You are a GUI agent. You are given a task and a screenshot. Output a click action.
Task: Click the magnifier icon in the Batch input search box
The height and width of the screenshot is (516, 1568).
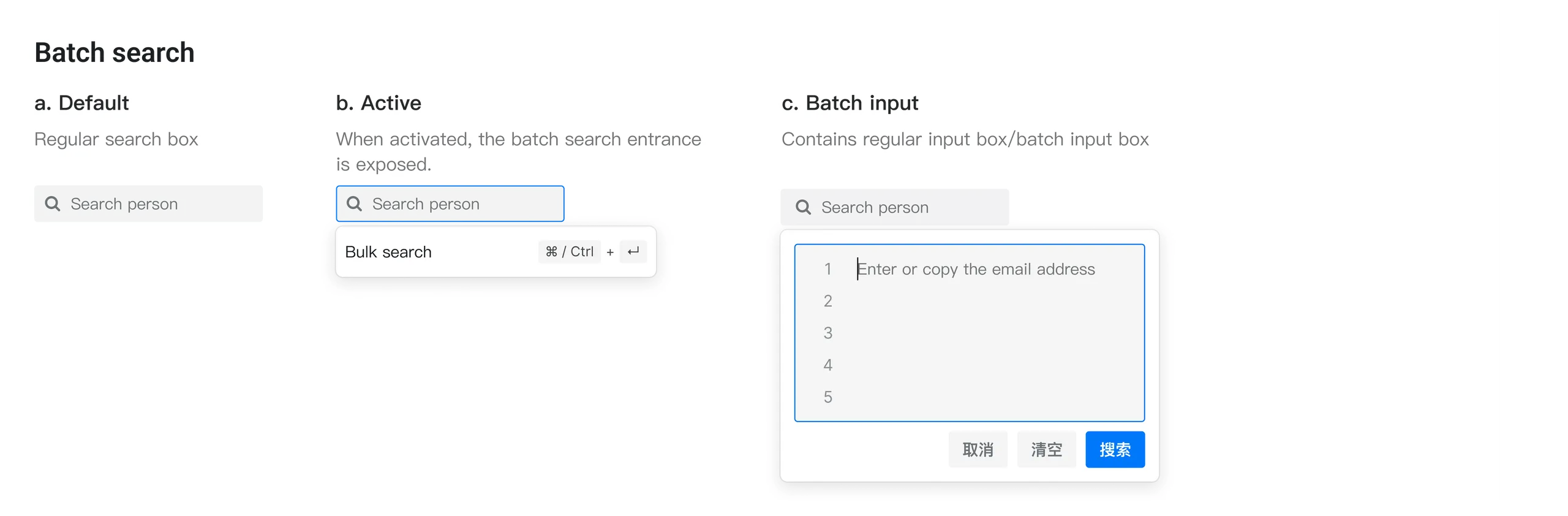coord(804,207)
